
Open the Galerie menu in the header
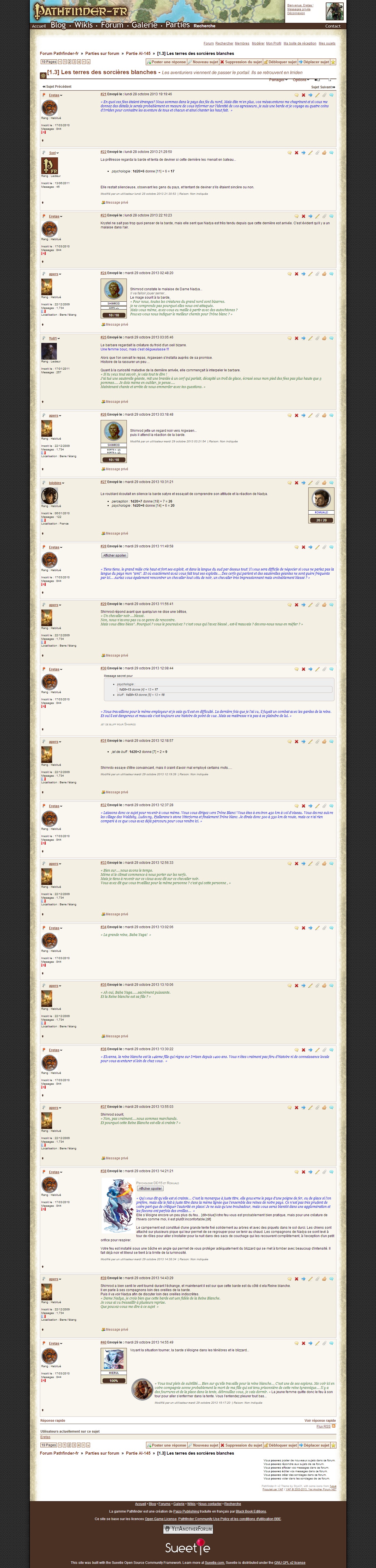pos(144,25)
